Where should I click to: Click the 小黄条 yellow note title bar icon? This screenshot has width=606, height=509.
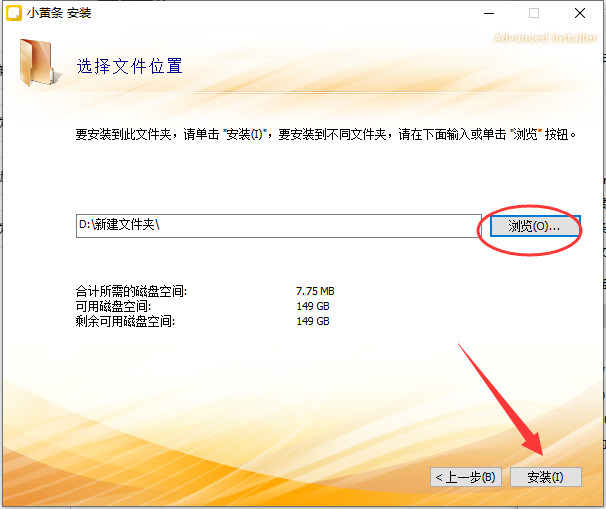[14, 13]
